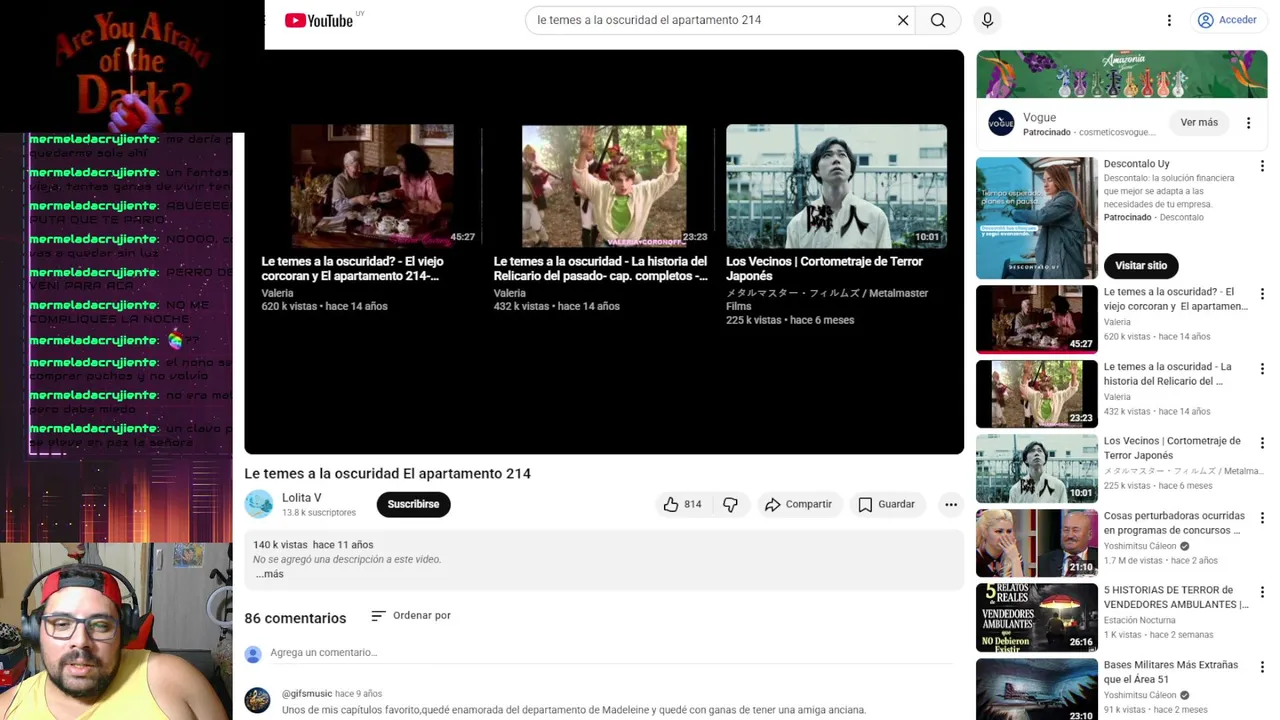The height and width of the screenshot is (720, 1280).
Task: Click Ver más on Vogue ad
Action: (x=1199, y=123)
